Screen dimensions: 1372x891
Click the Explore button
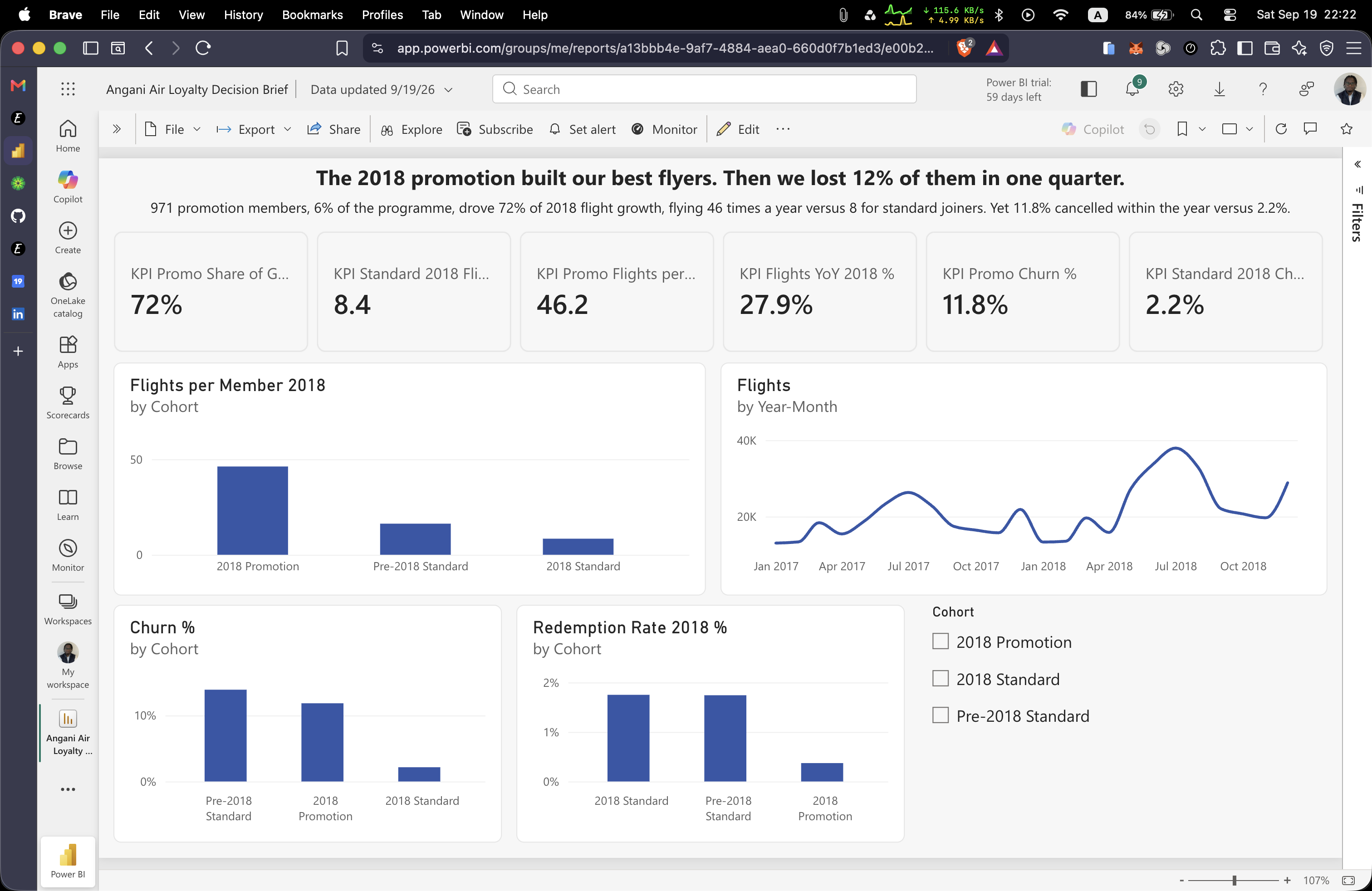tap(412, 129)
